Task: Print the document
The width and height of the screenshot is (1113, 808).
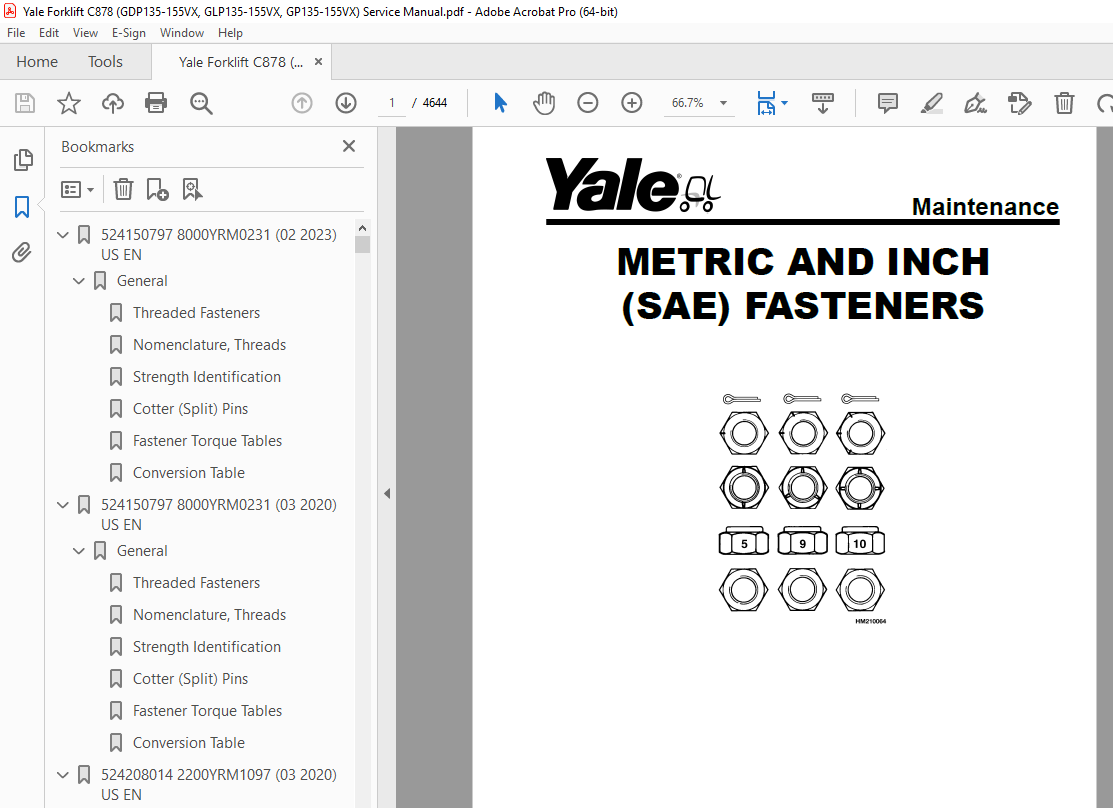Action: 156,103
